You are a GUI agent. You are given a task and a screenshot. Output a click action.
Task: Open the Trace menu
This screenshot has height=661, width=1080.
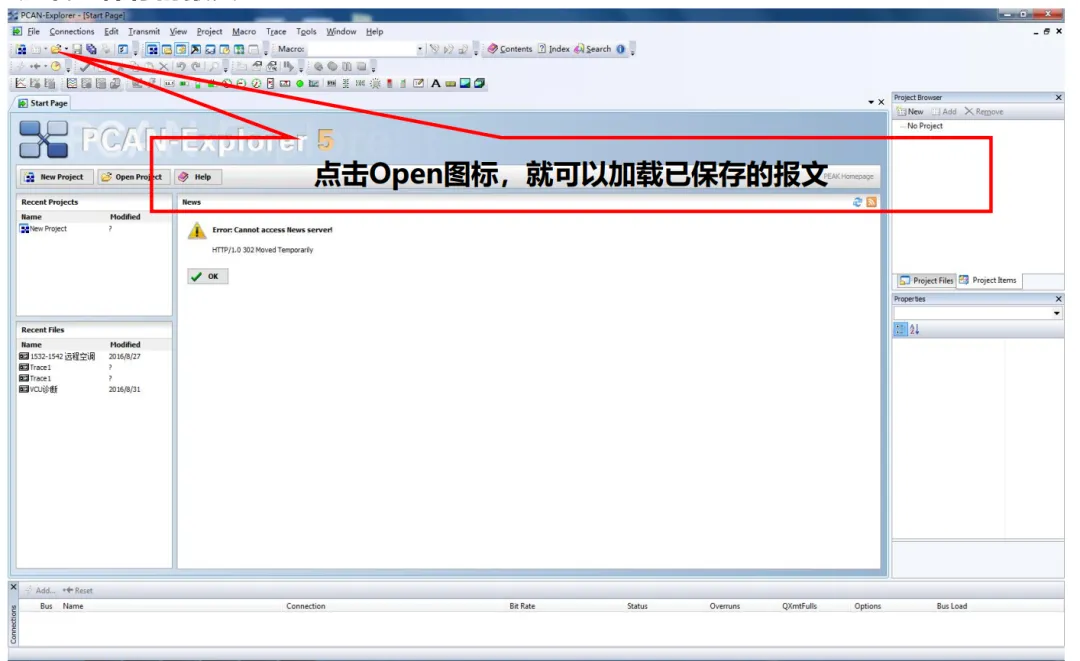click(x=276, y=32)
